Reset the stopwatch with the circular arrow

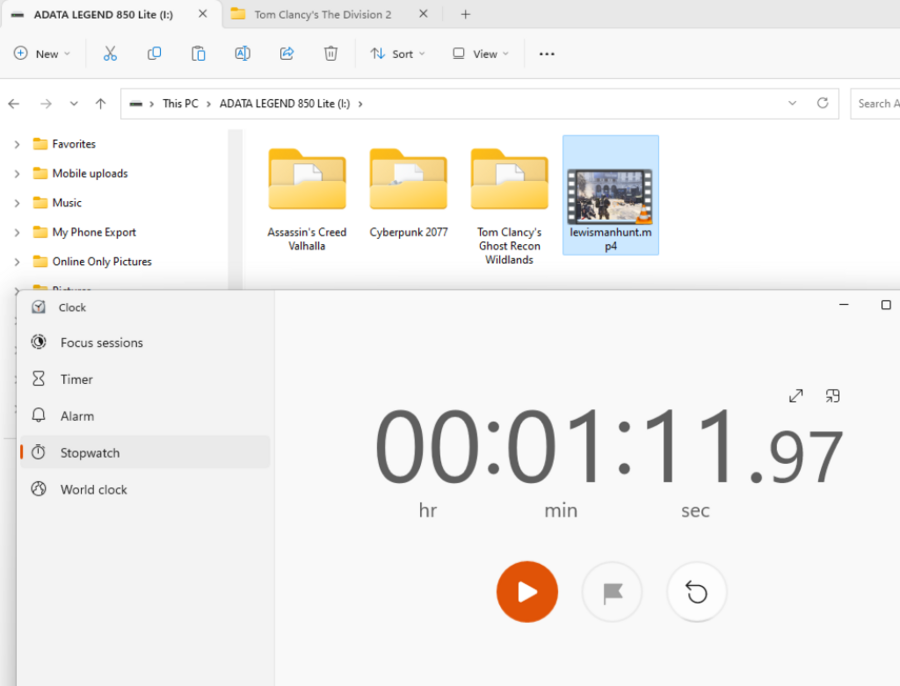click(697, 592)
